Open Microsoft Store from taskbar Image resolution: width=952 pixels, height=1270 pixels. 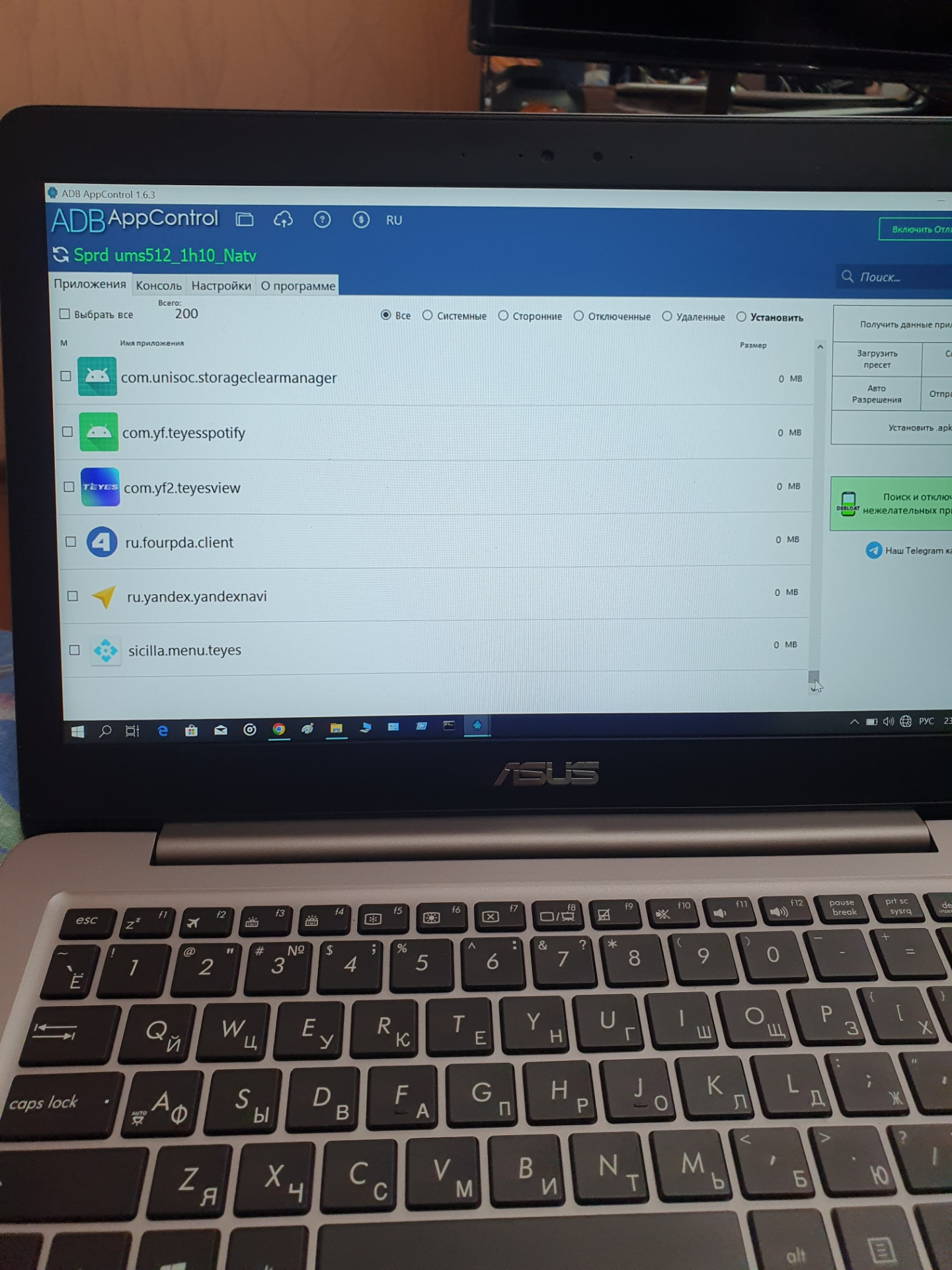pyautogui.click(x=191, y=730)
